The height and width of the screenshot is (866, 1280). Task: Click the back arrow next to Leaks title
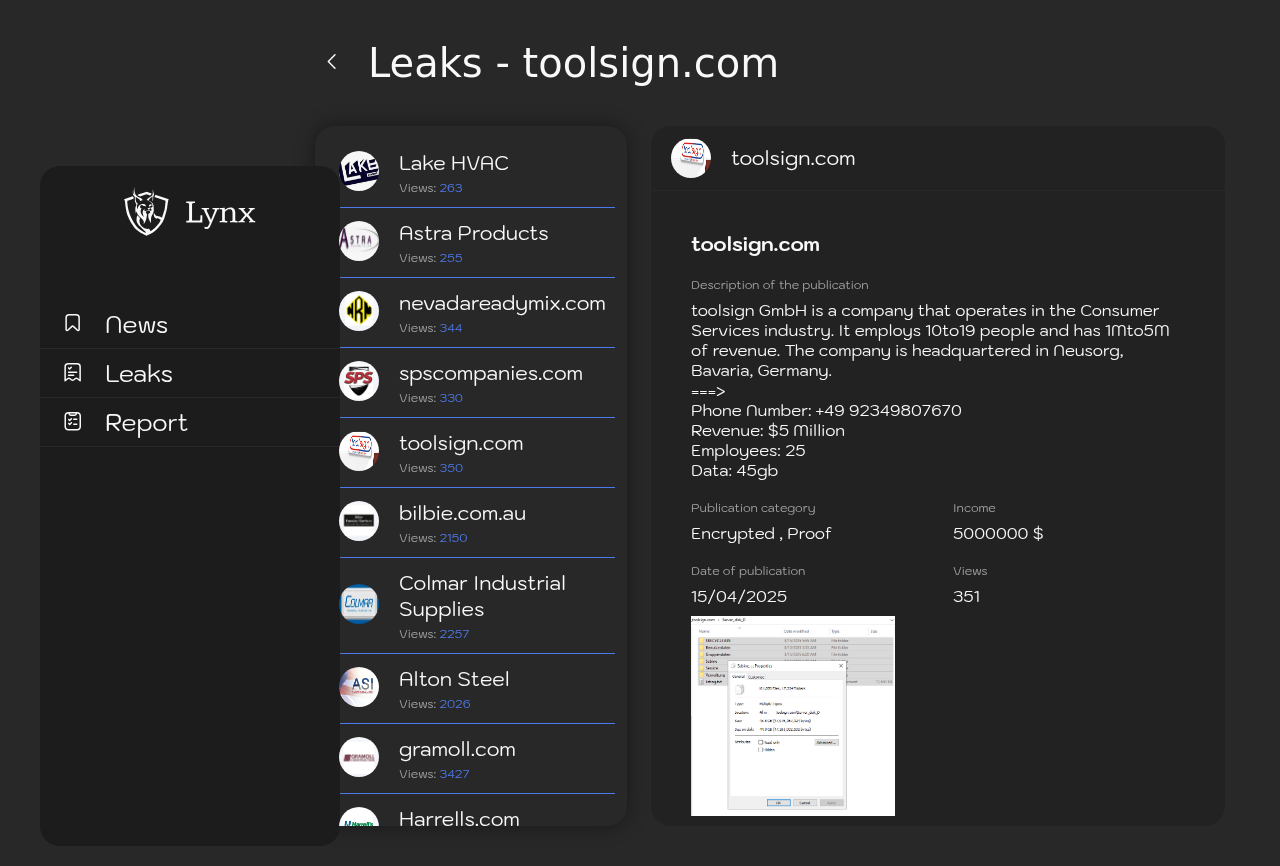coord(332,62)
